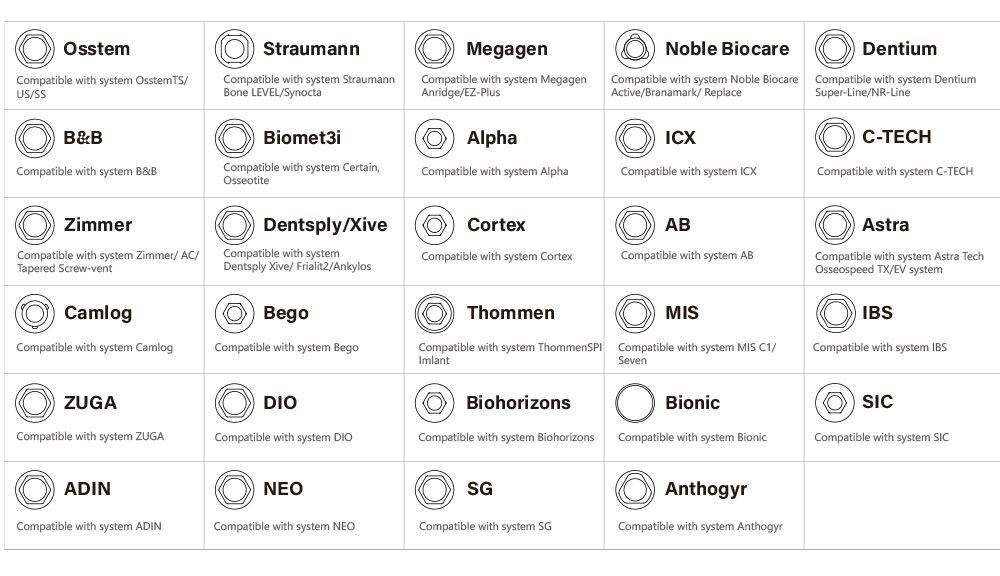Click the Bego hexagon icon
1000x576 pixels.
click(x=235, y=314)
